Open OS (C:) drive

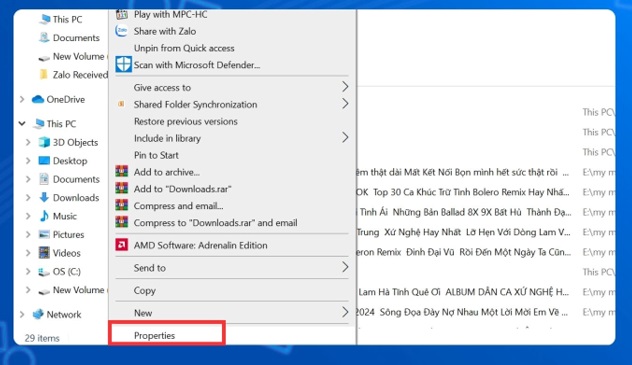pos(67,272)
